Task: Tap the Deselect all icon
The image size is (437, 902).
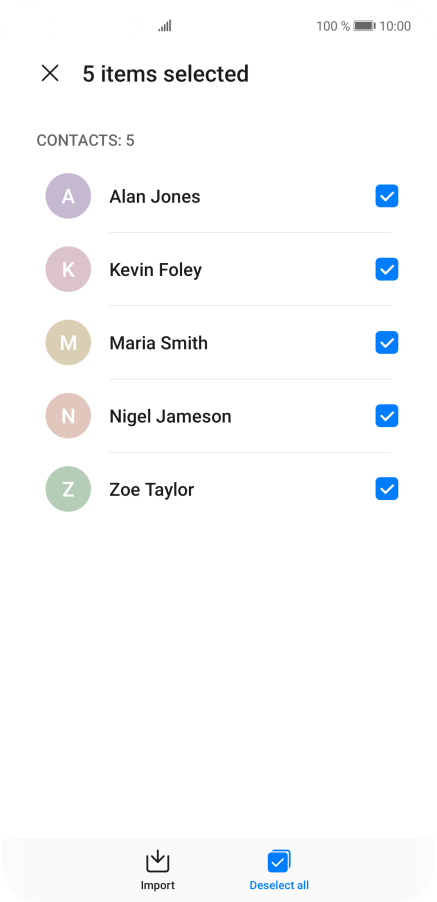Action: click(279, 861)
